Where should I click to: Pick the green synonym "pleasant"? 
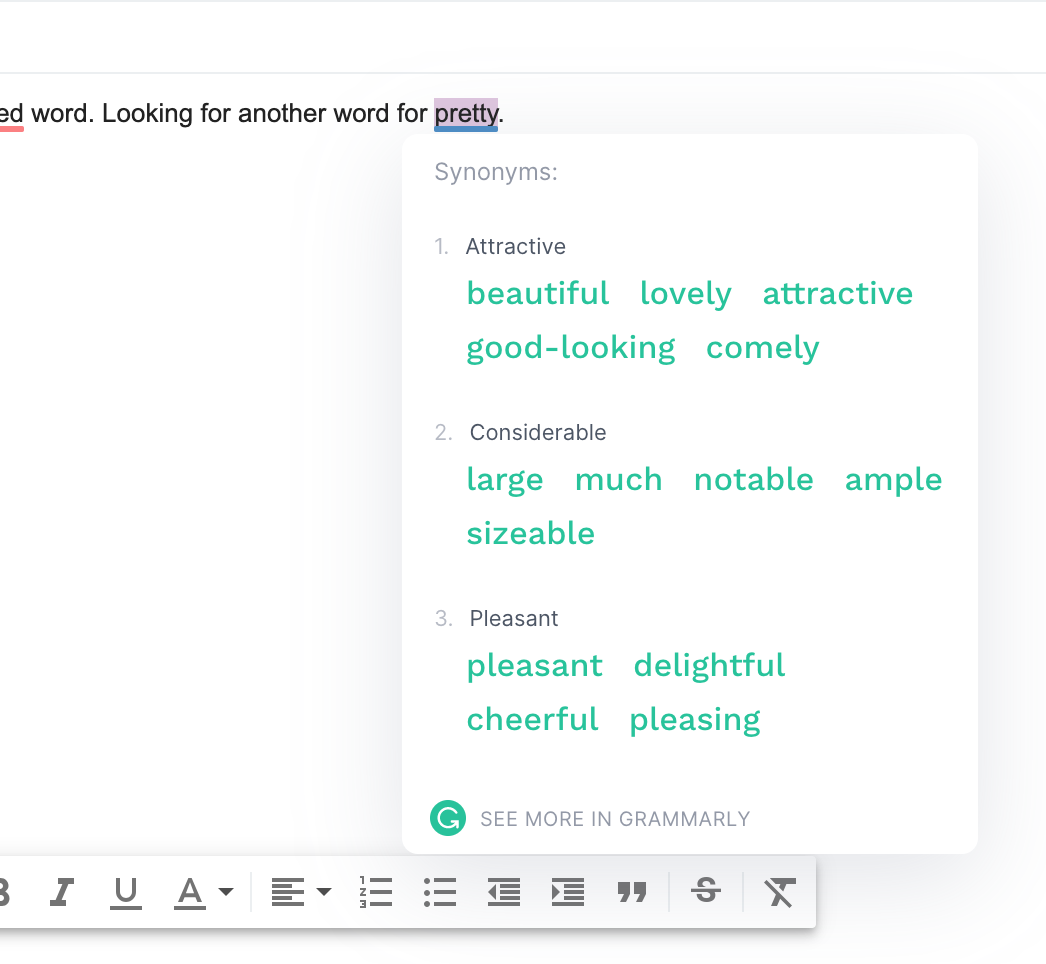[x=534, y=666]
